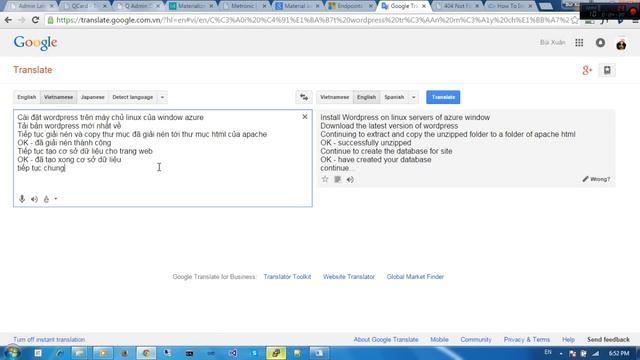The height and width of the screenshot is (360, 640).
Task: Select all translated text icon
Action: [338, 179]
